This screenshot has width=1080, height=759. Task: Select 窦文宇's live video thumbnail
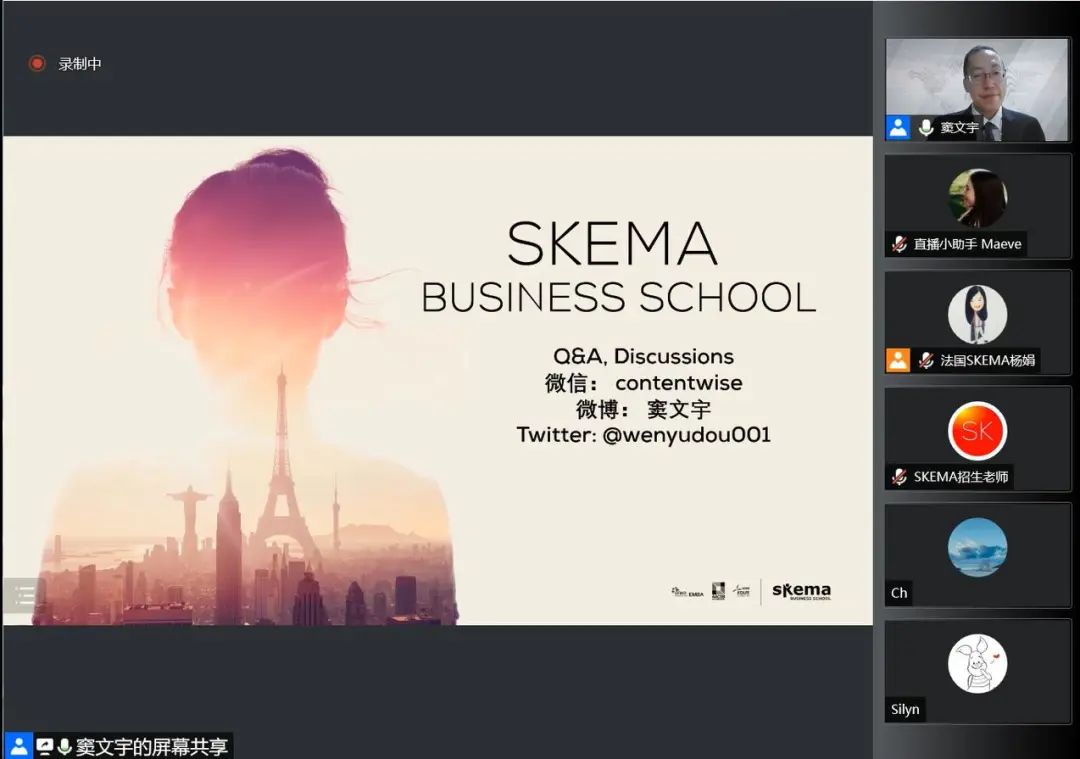coord(977,90)
